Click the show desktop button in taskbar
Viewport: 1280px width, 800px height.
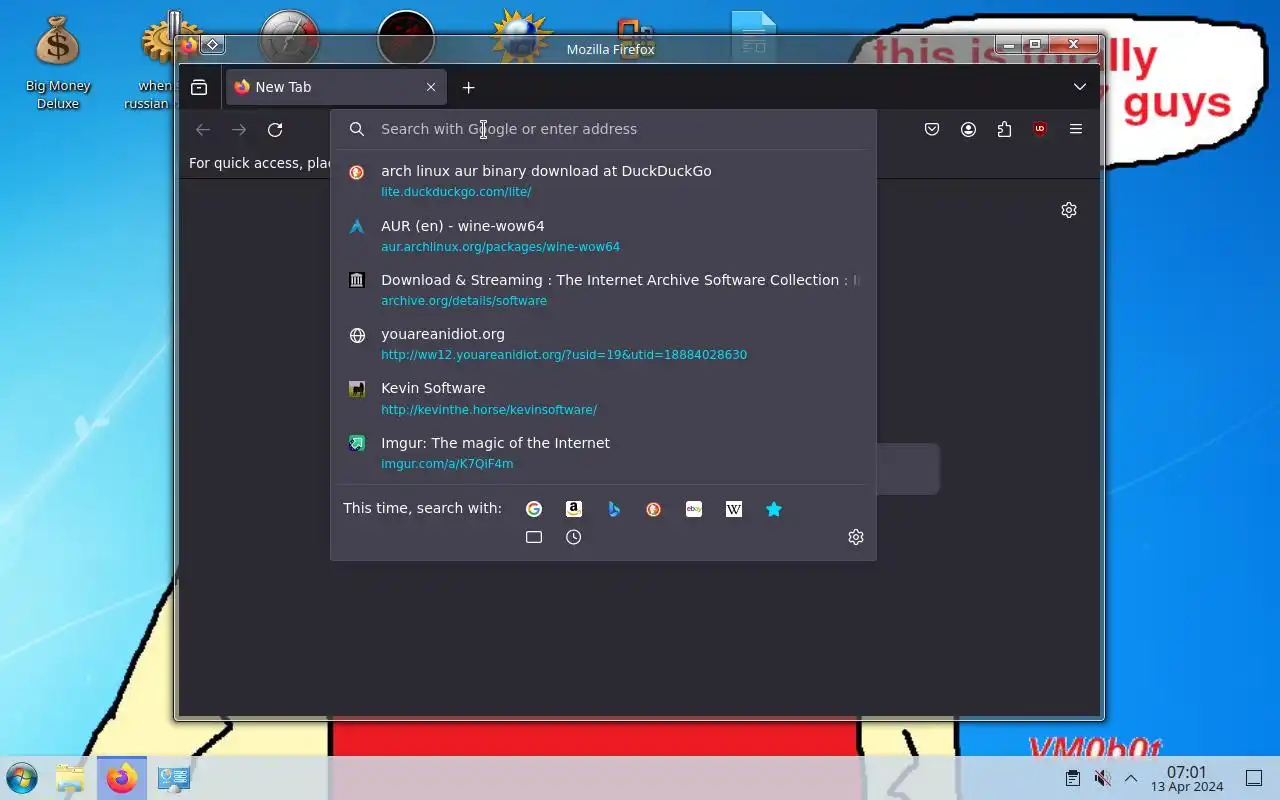point(1254,778)
